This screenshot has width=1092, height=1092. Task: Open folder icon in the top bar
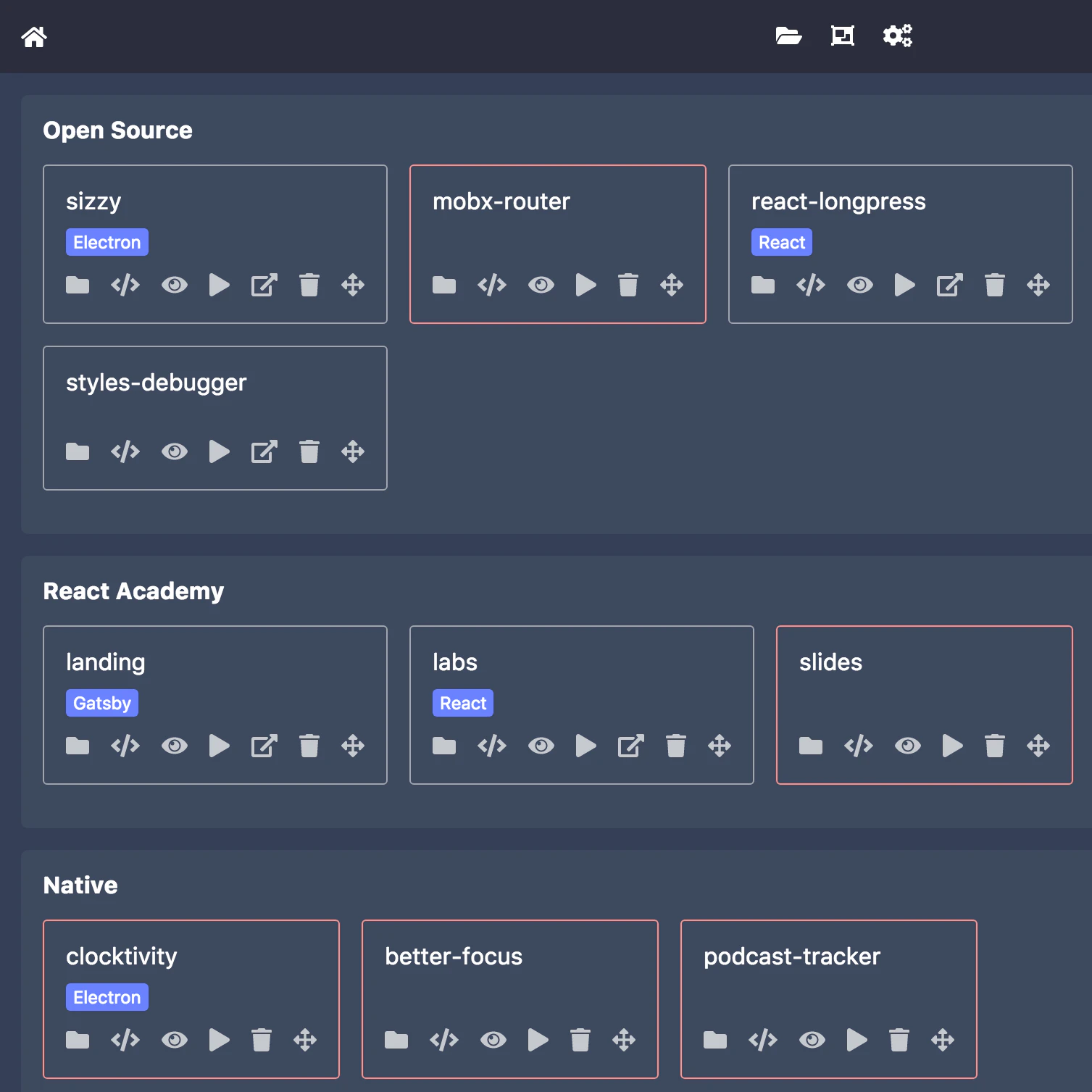click(x=788, y=36)
